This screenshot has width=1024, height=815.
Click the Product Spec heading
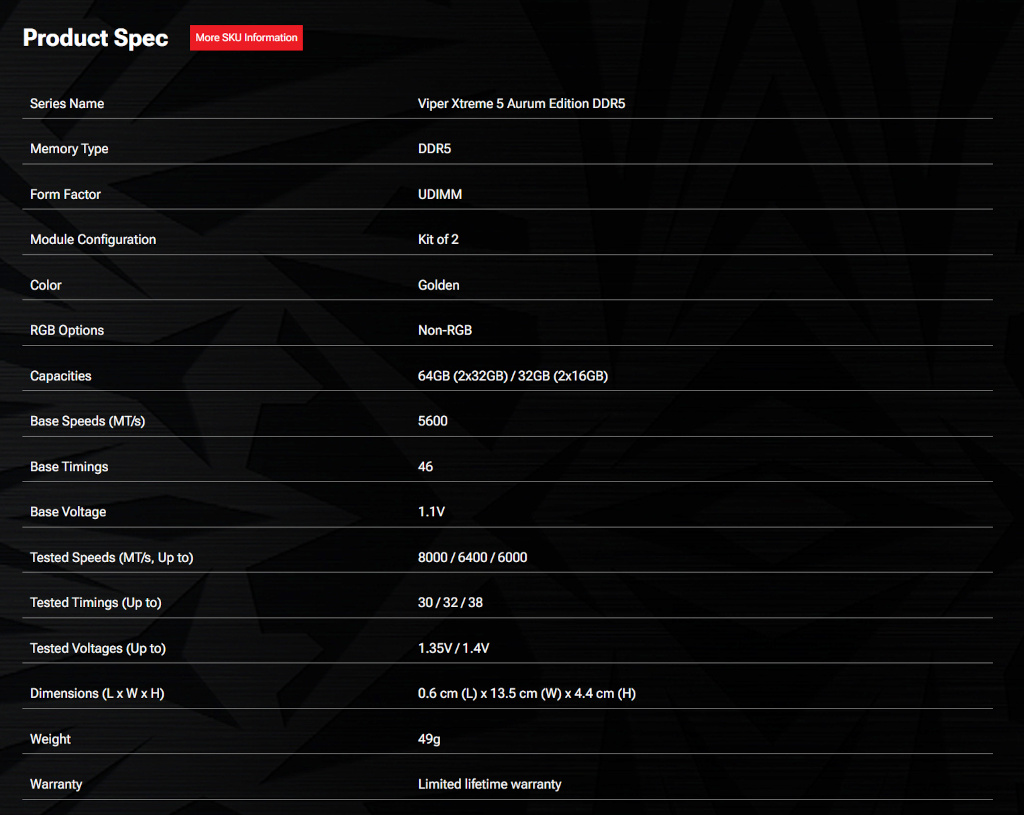click(95, 38)
